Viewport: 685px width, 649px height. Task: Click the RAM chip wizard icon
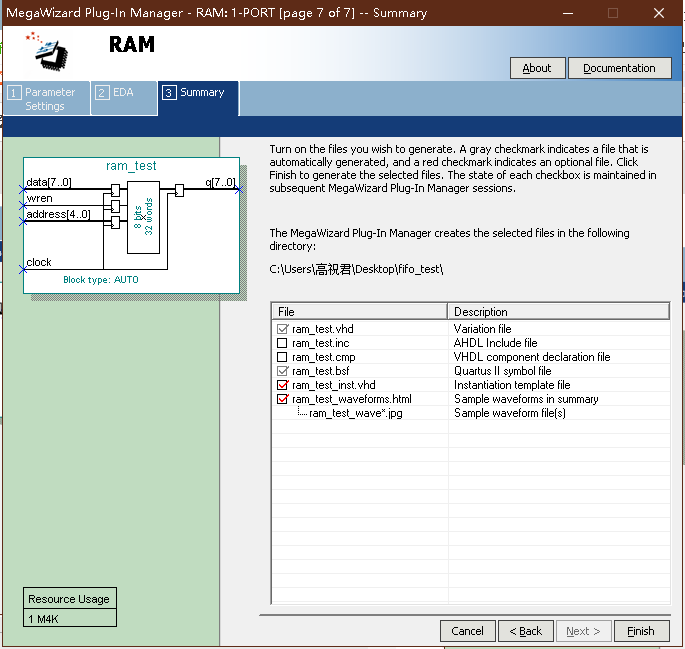[48, 52]
